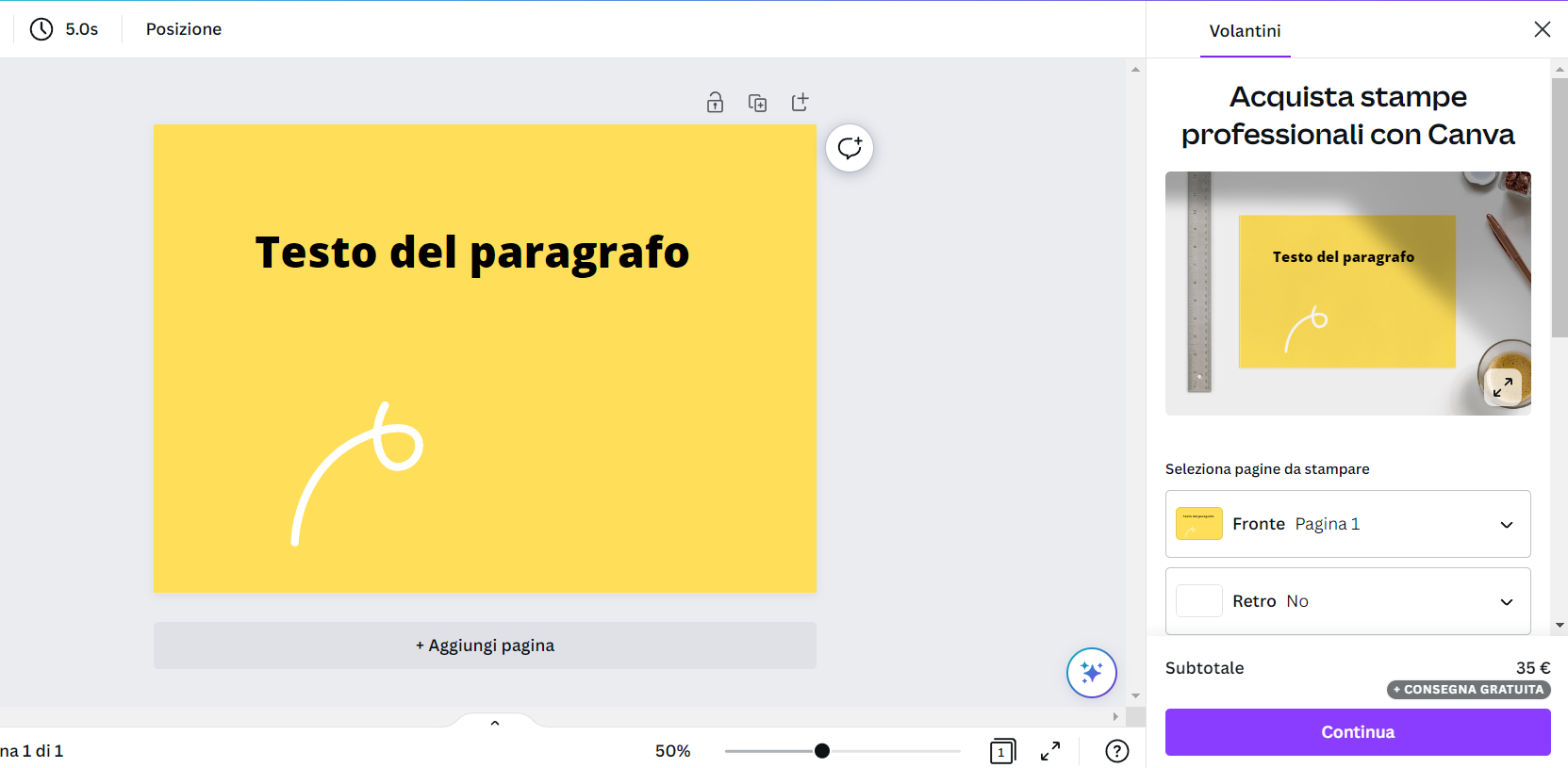Click the Continua button

[x=1357, y=732]
